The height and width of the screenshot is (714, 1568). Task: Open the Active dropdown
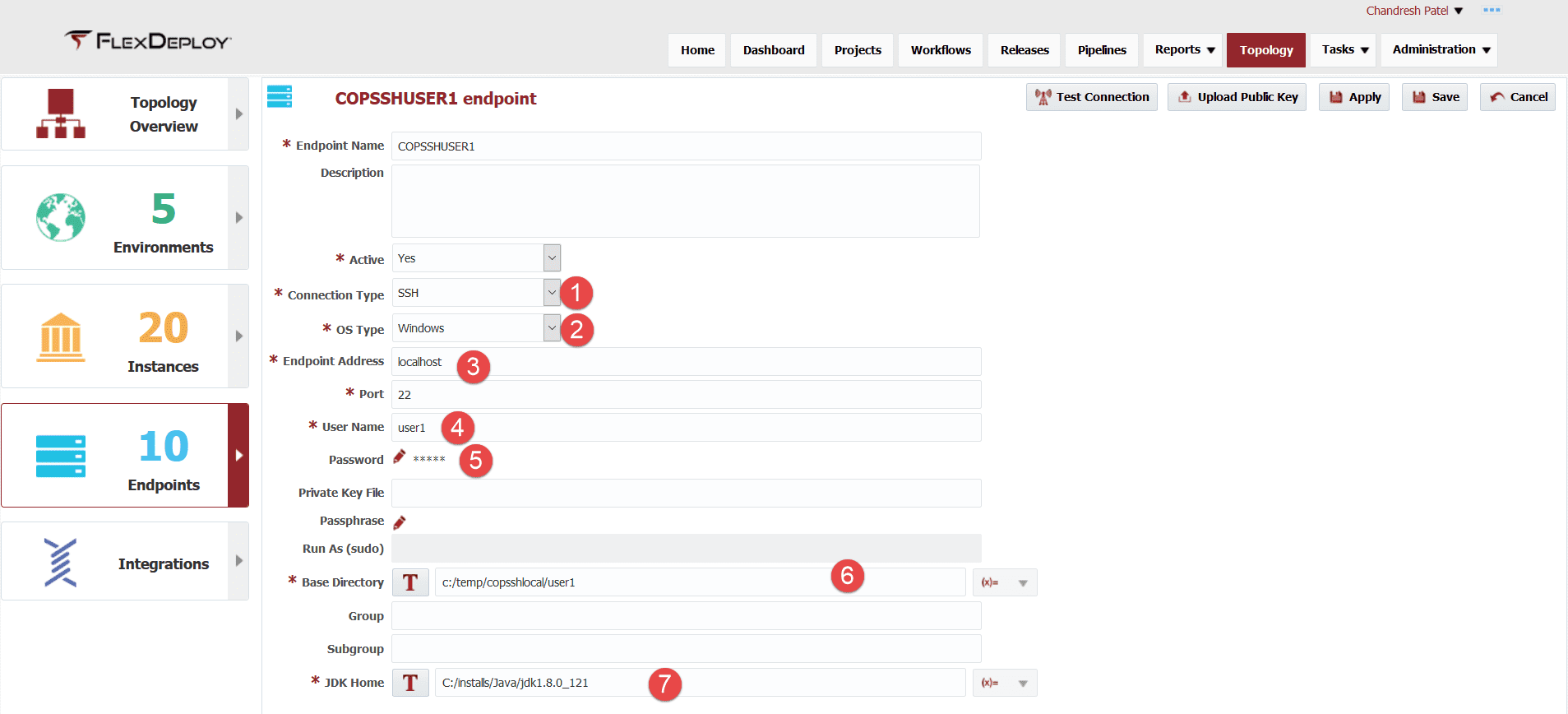[x=552, y=258]
